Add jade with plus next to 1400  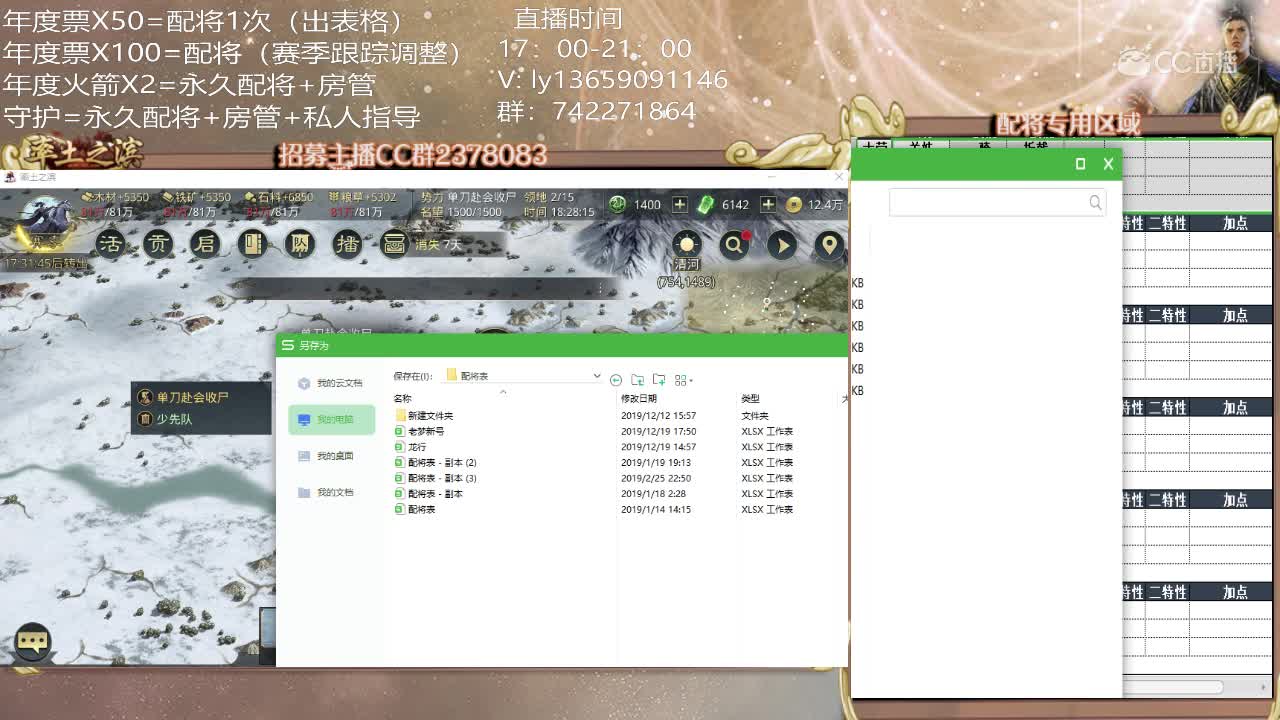click(x=680, y=204)
